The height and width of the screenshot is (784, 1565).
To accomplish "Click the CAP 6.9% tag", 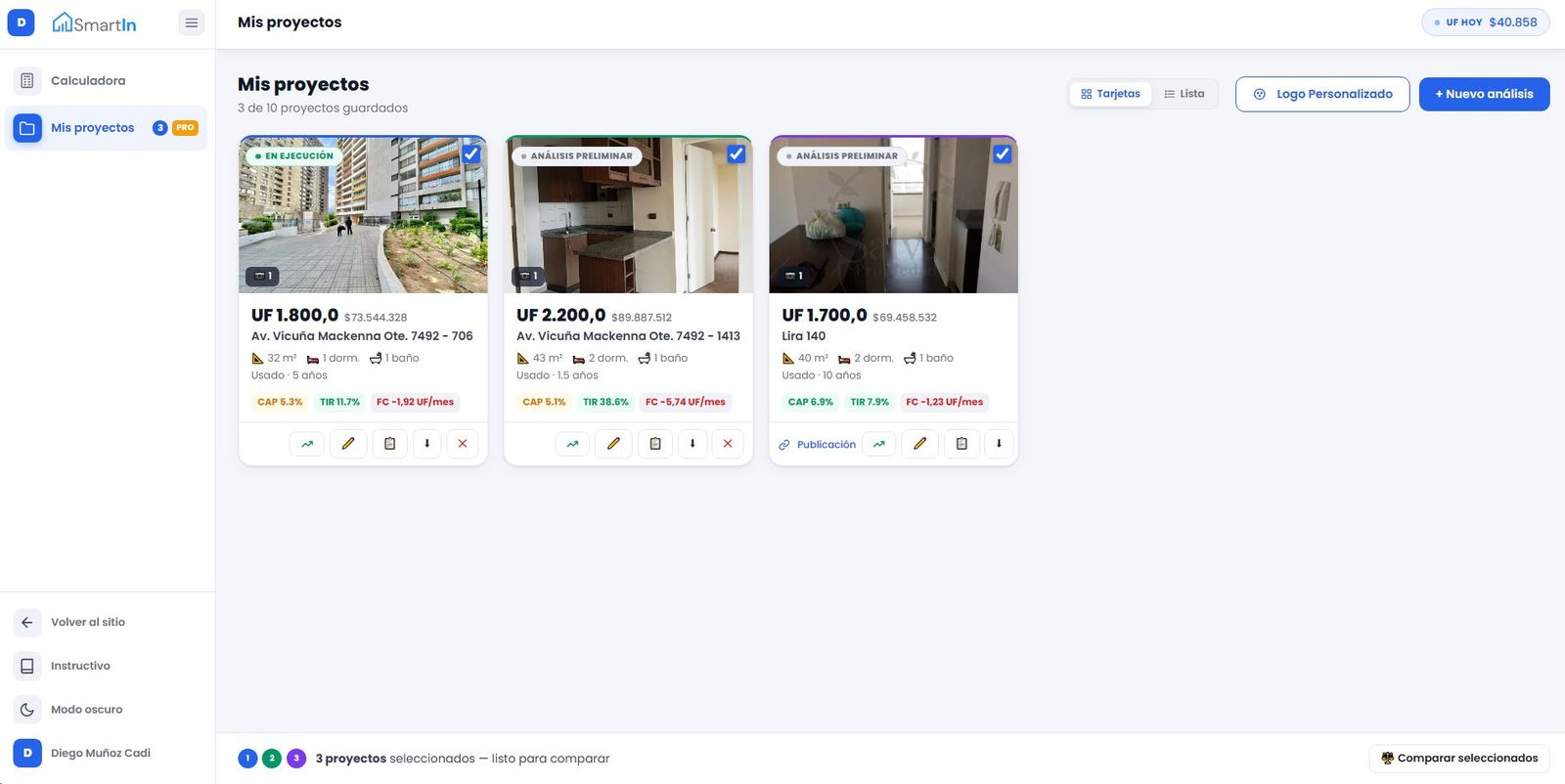I will click(x=810, y=402).
